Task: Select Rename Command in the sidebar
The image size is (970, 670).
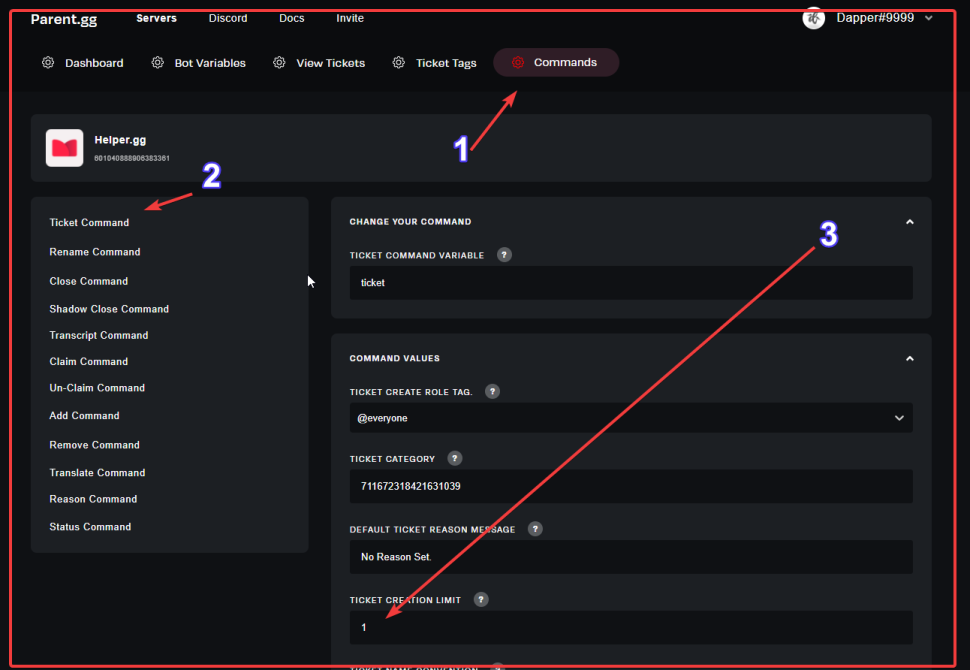Action: 95,252
